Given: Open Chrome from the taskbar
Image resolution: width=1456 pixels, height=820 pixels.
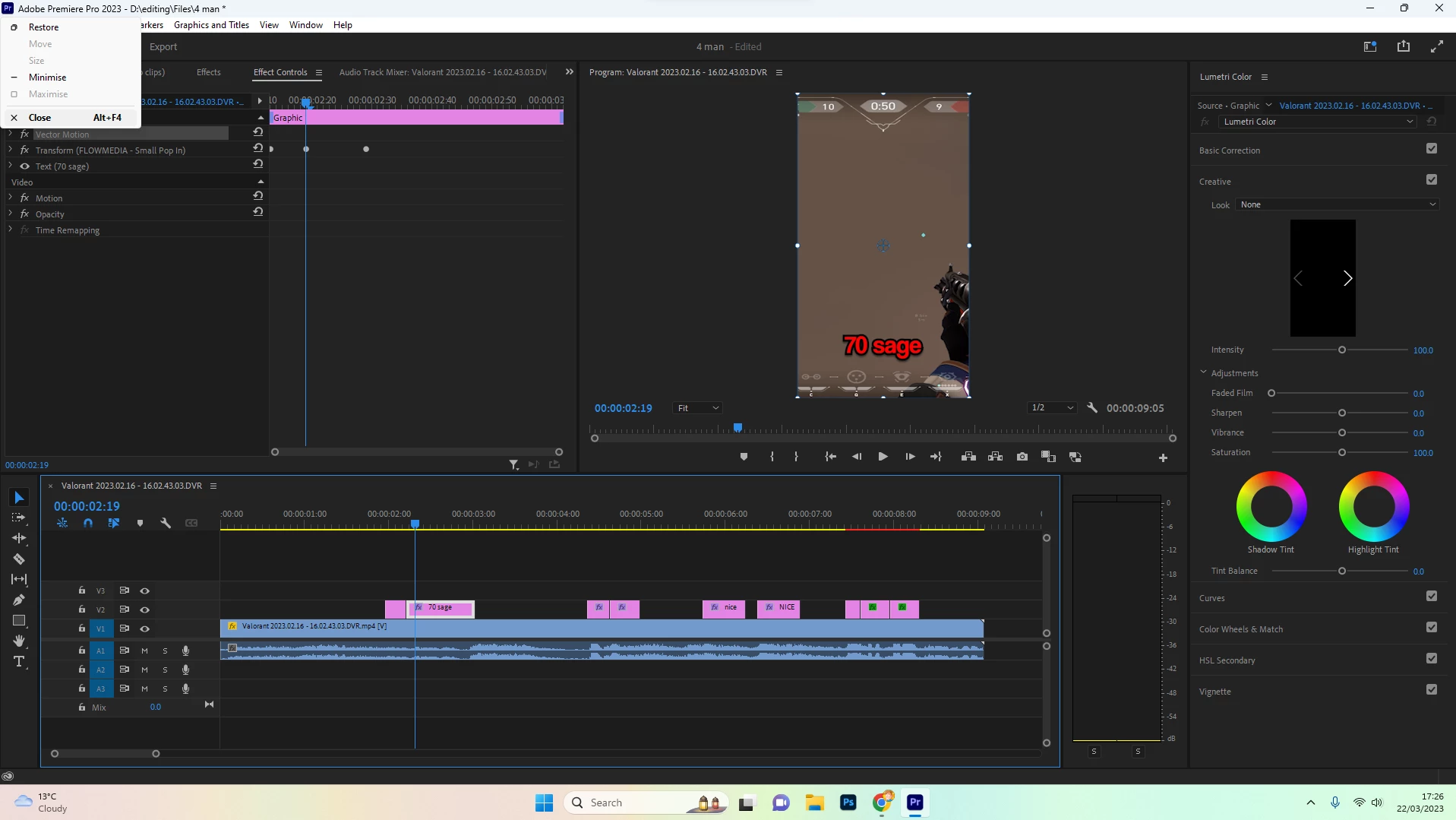Looking at the screenshot, I should point(882,803).
